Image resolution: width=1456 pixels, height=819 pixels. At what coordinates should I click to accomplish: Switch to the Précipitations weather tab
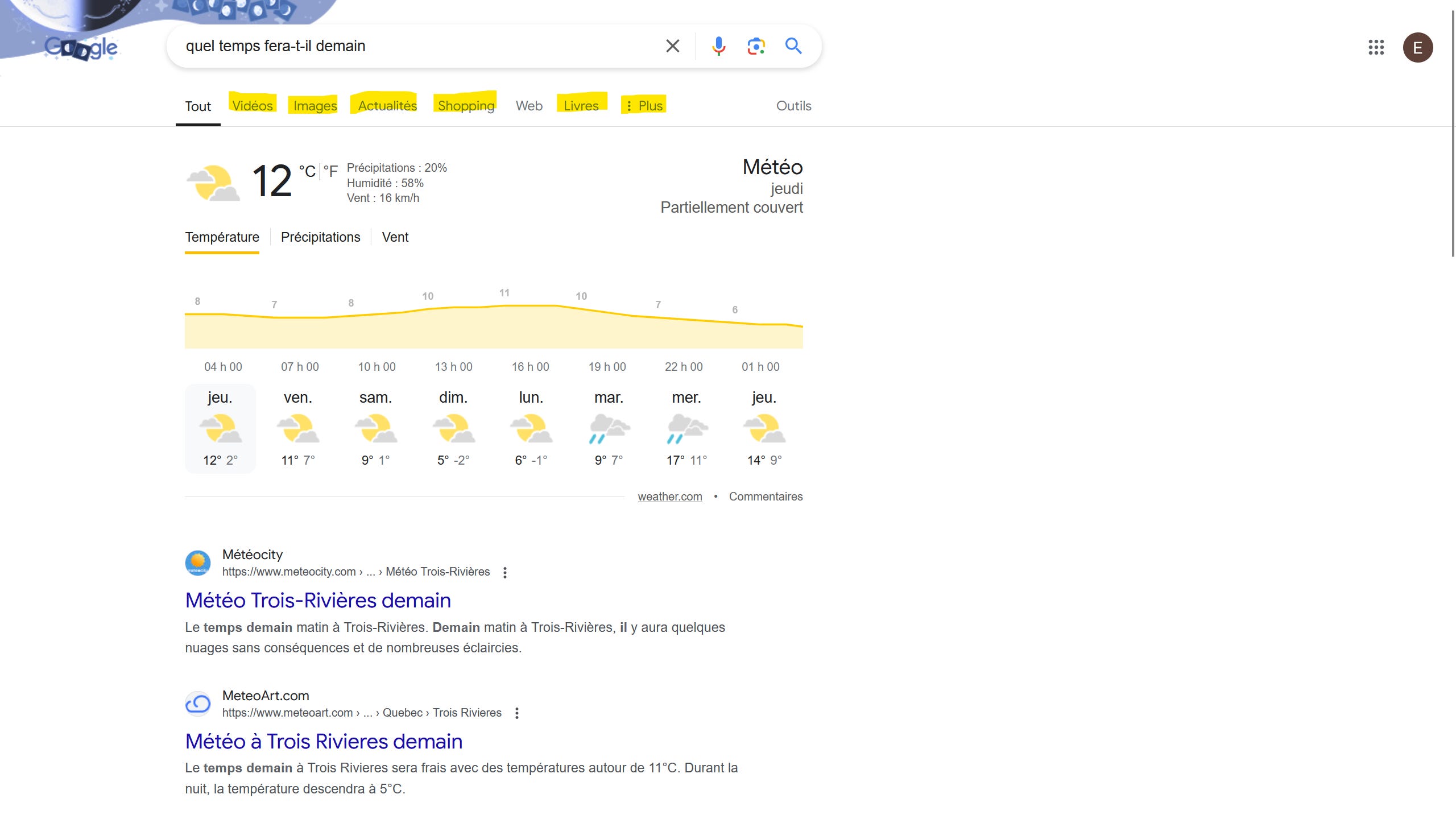[320, 237]
